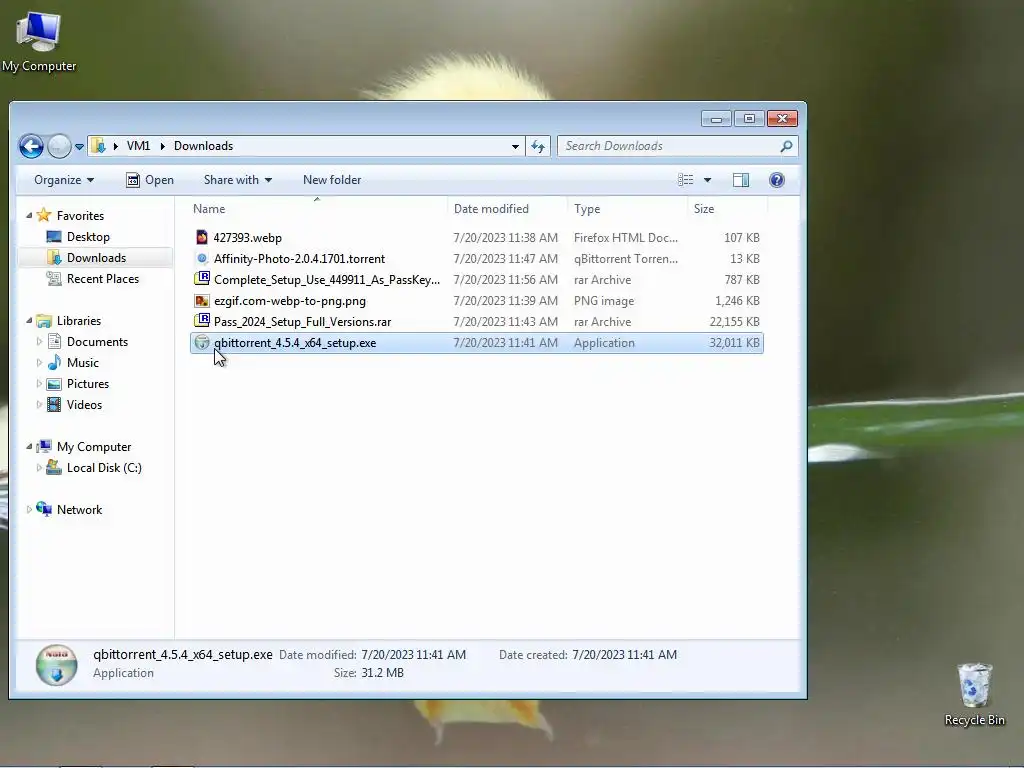Open Help with the question mark icon

[776, 180]
